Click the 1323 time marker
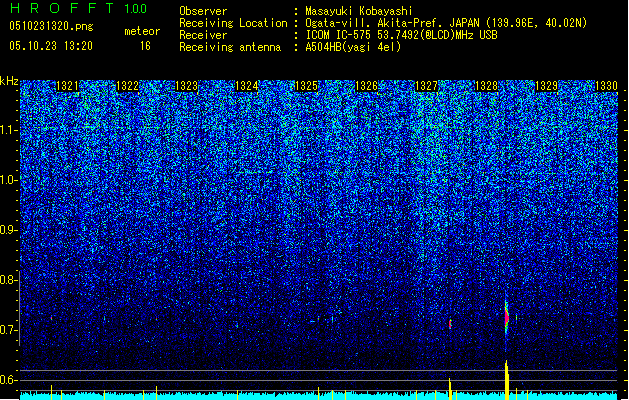Screen dimensions: 629x400 tap(187, 86)
